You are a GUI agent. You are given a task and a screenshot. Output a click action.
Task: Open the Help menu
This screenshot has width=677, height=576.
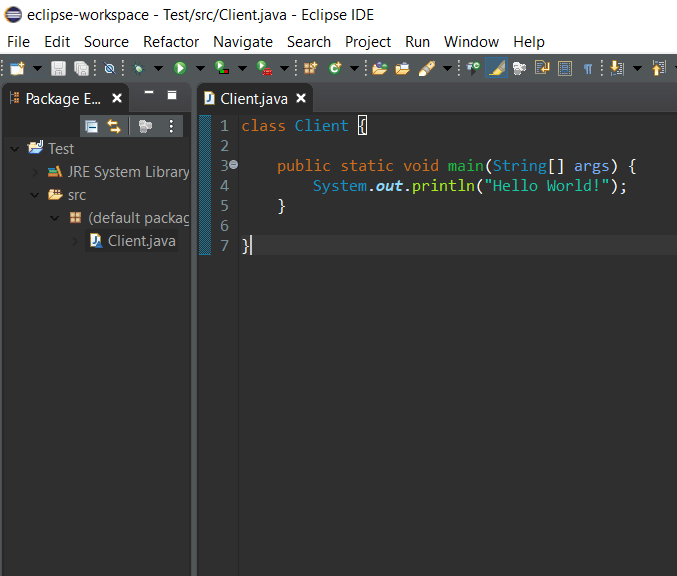tap(529, 42)
